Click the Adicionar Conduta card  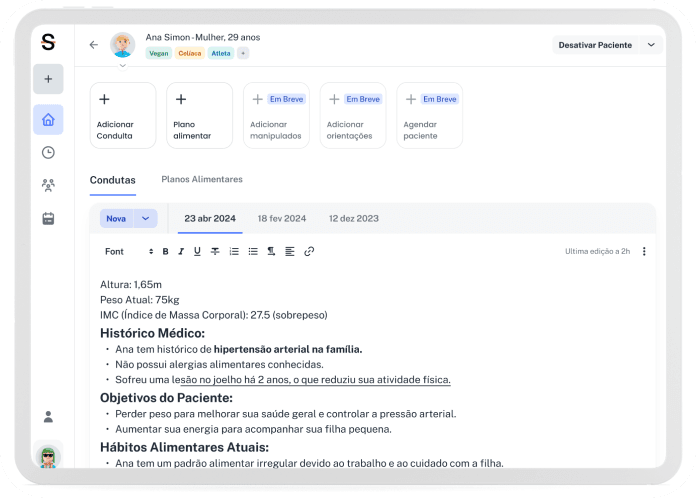click(123, 115)
